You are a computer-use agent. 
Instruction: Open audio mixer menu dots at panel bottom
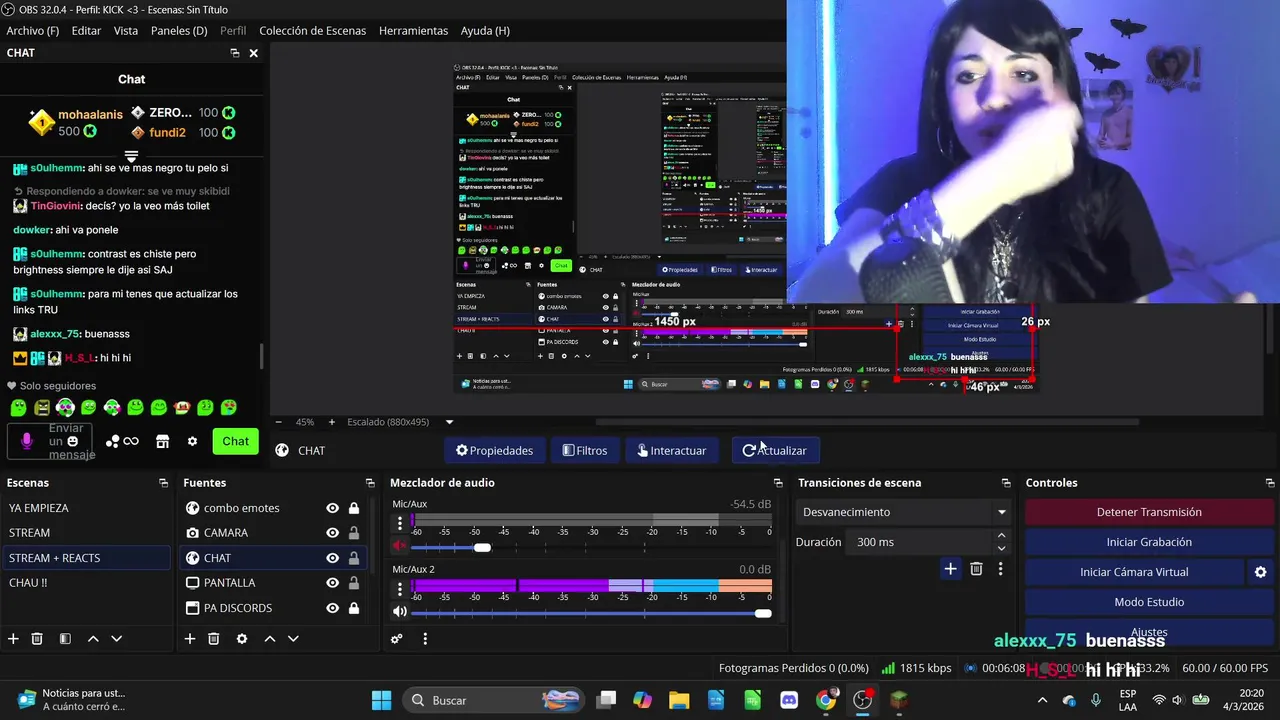pyautogui.click(x=425, y=639)
